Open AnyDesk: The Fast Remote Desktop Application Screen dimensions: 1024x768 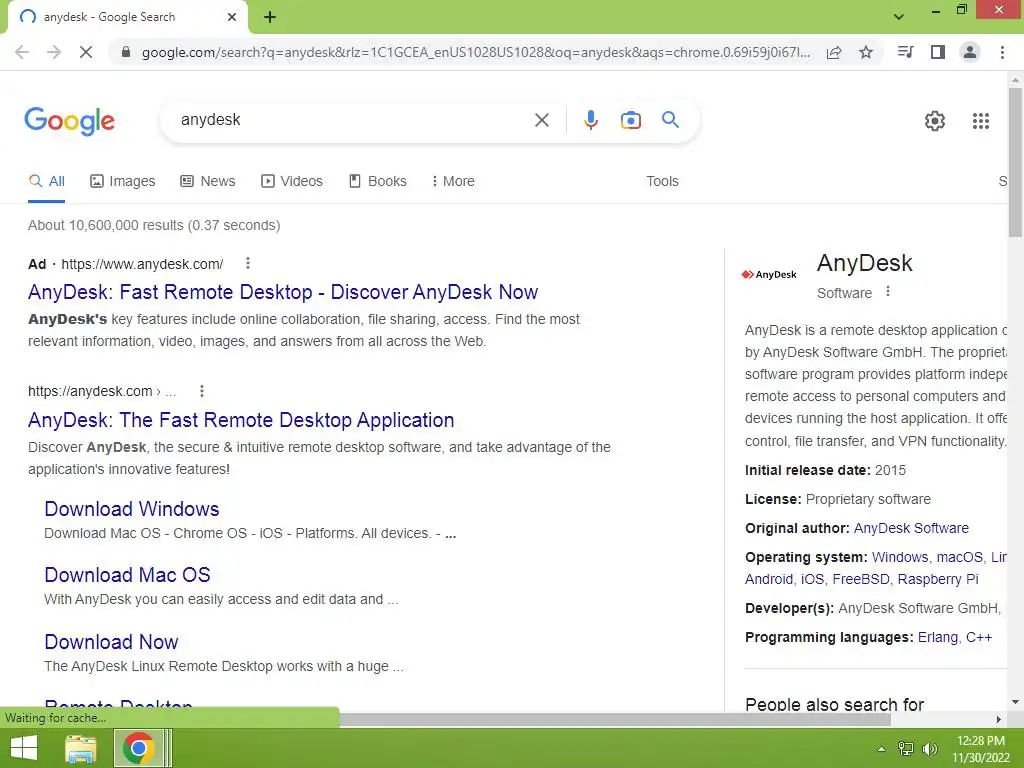click(x=241, y=420)
